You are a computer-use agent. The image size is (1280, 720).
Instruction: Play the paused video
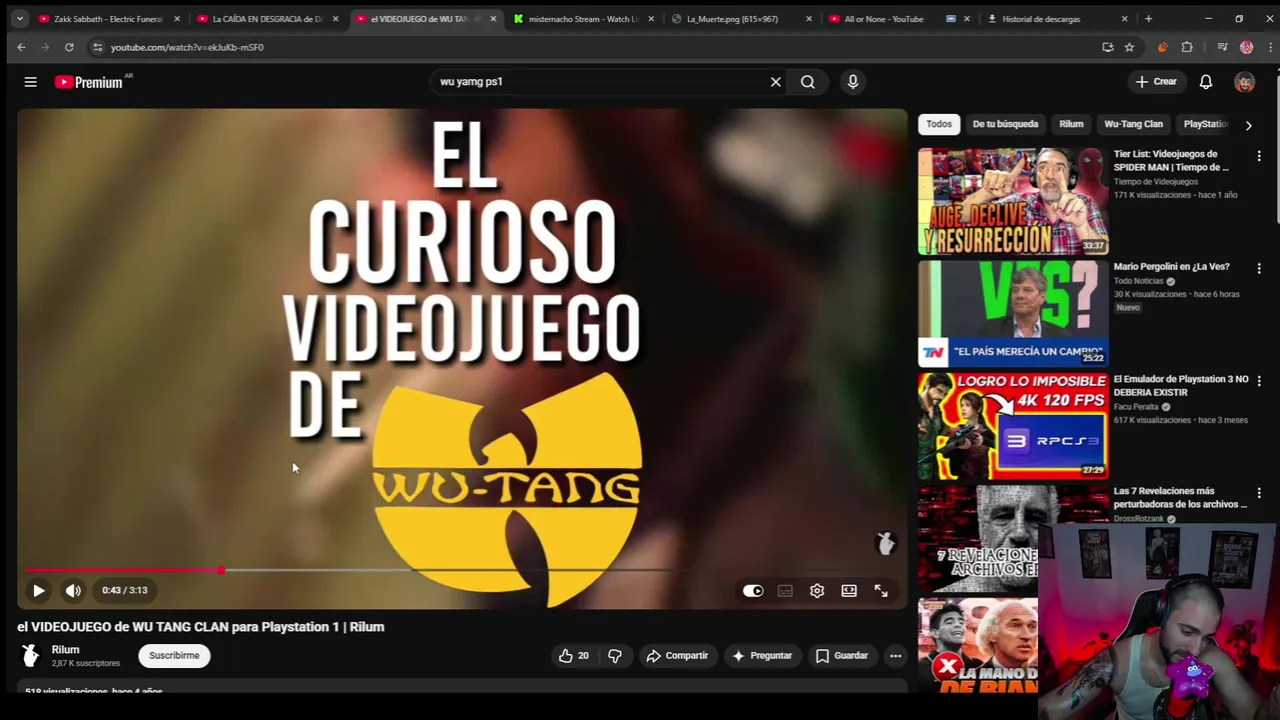coord(38,590)
